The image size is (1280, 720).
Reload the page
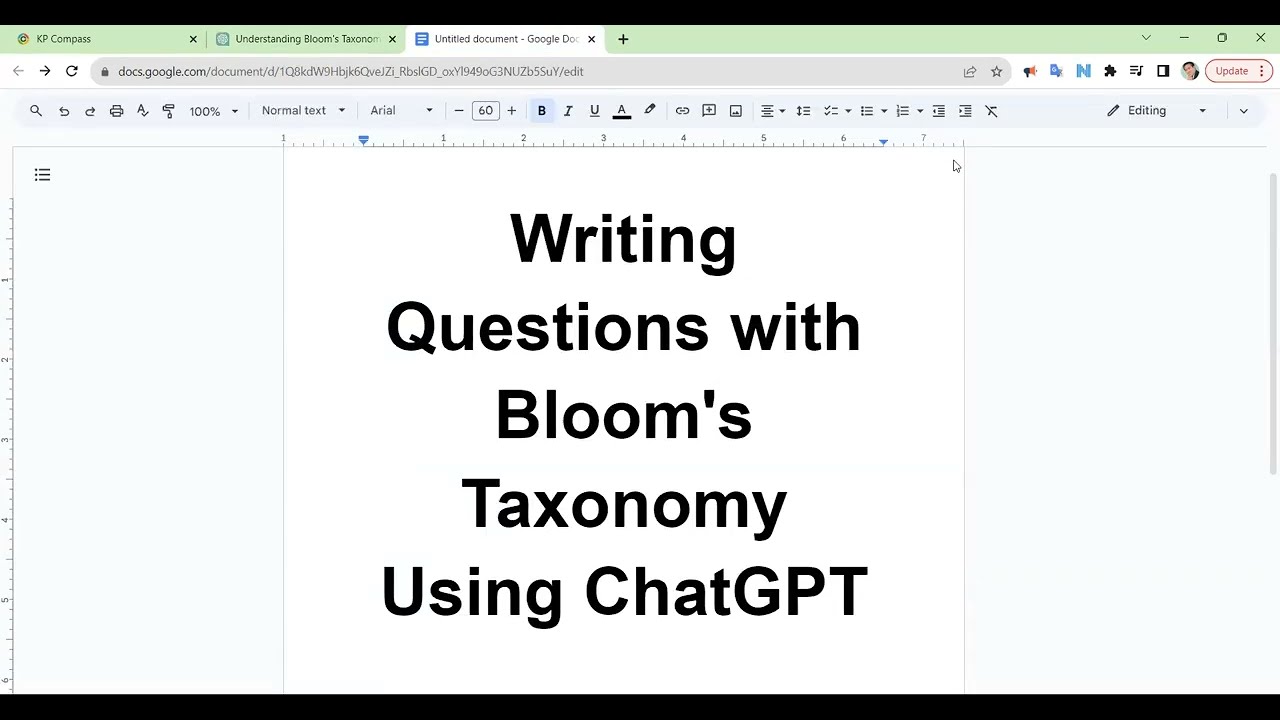click(72, 71)
